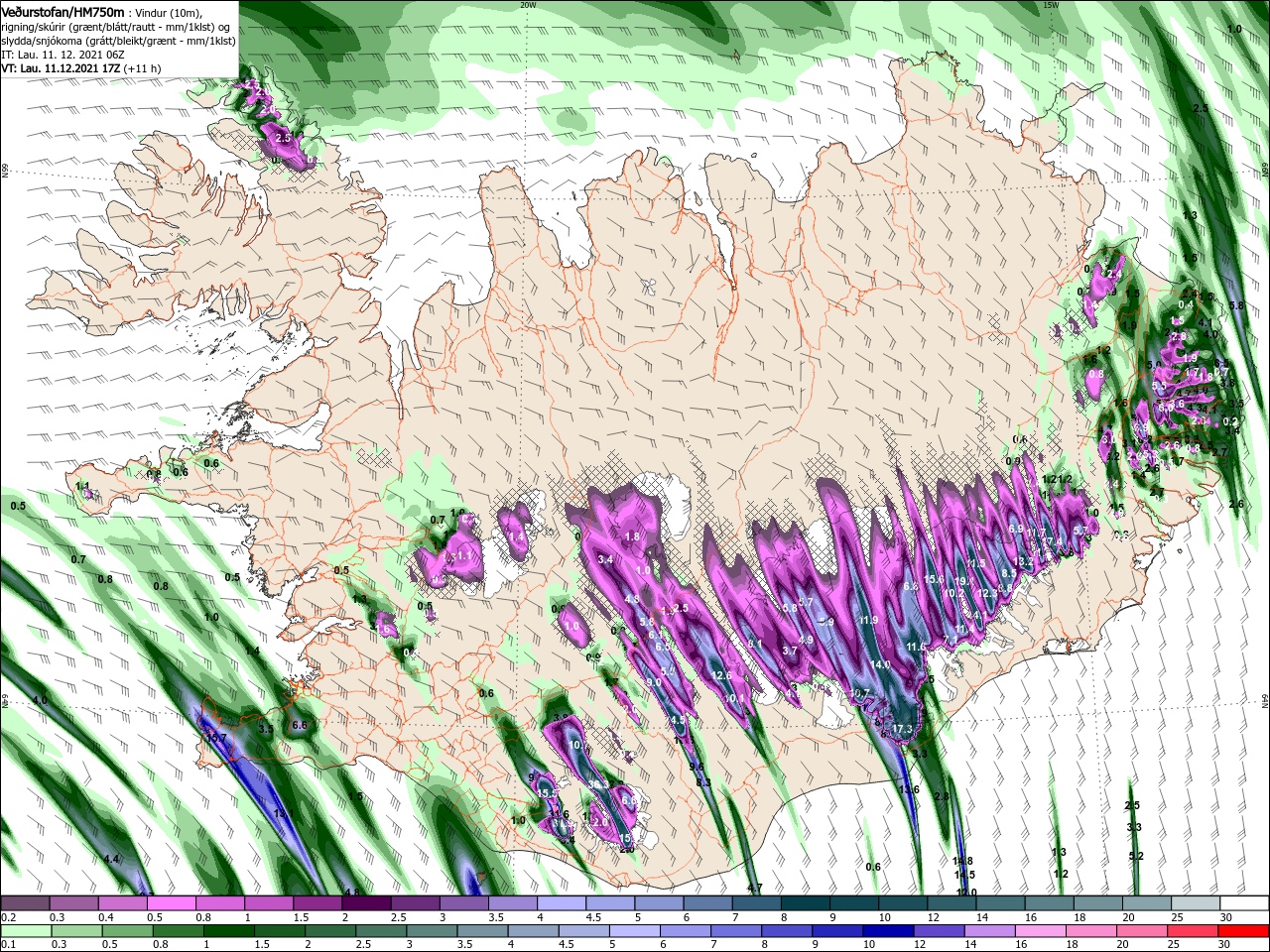Click the 2.8 value south of the coast

click(x=942, y=797)
